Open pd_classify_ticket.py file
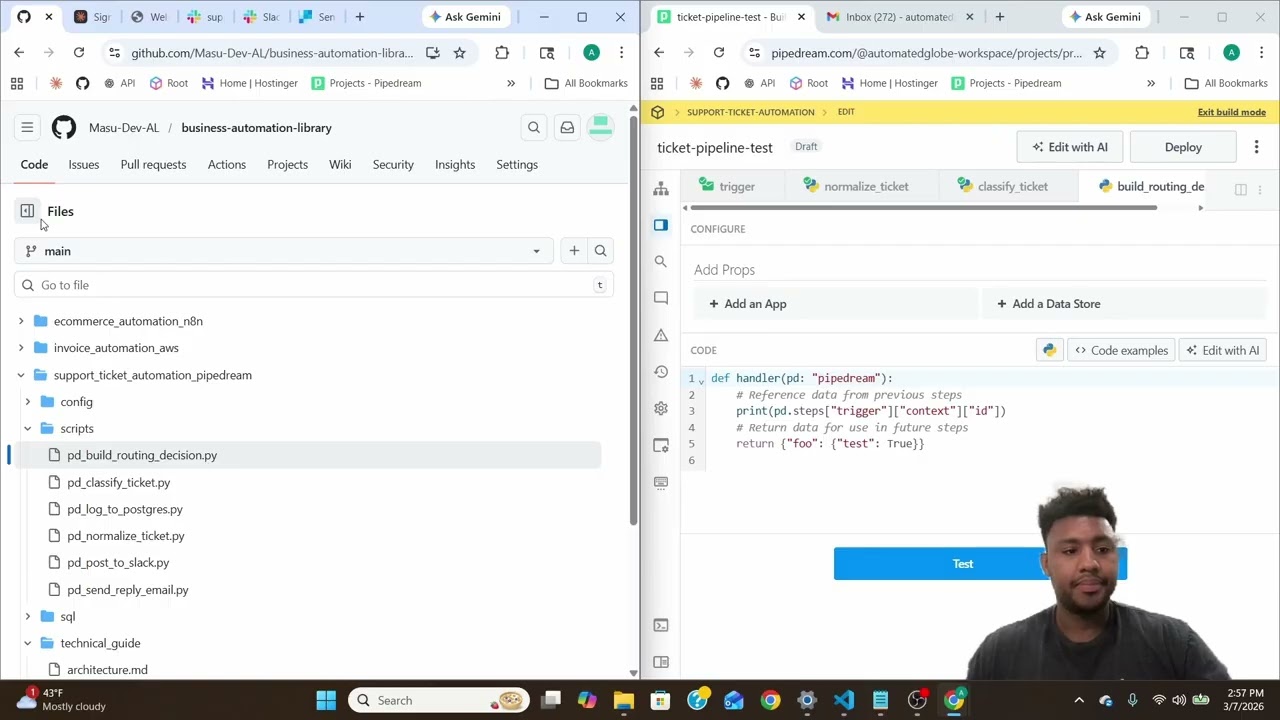This screenshot has width=1280, height=720. point(119,483)
